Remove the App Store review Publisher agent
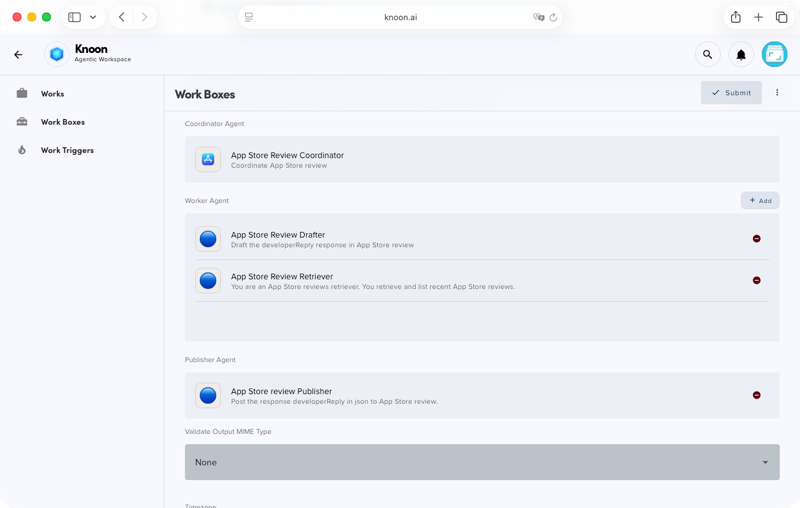This screenshot has height=508, width=800. click(756, 396)
